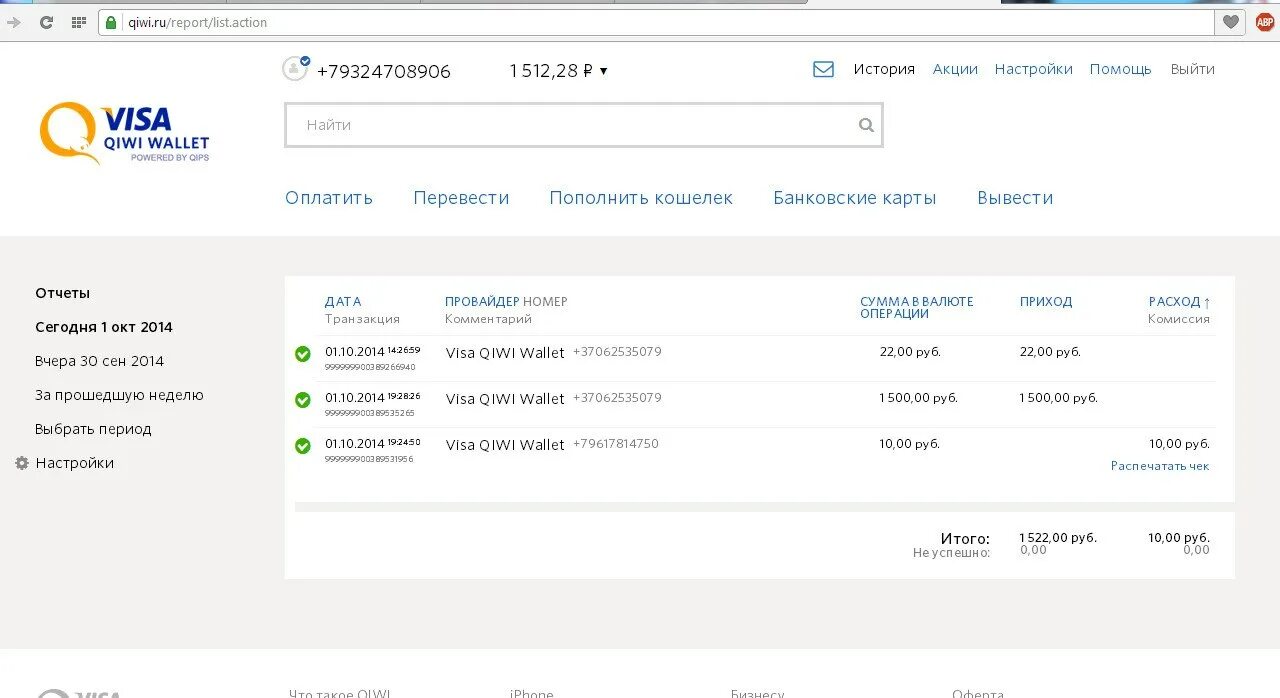Sort by ДАТА column header
This screenshot has width=1280, height=698.
pos(343,301)
